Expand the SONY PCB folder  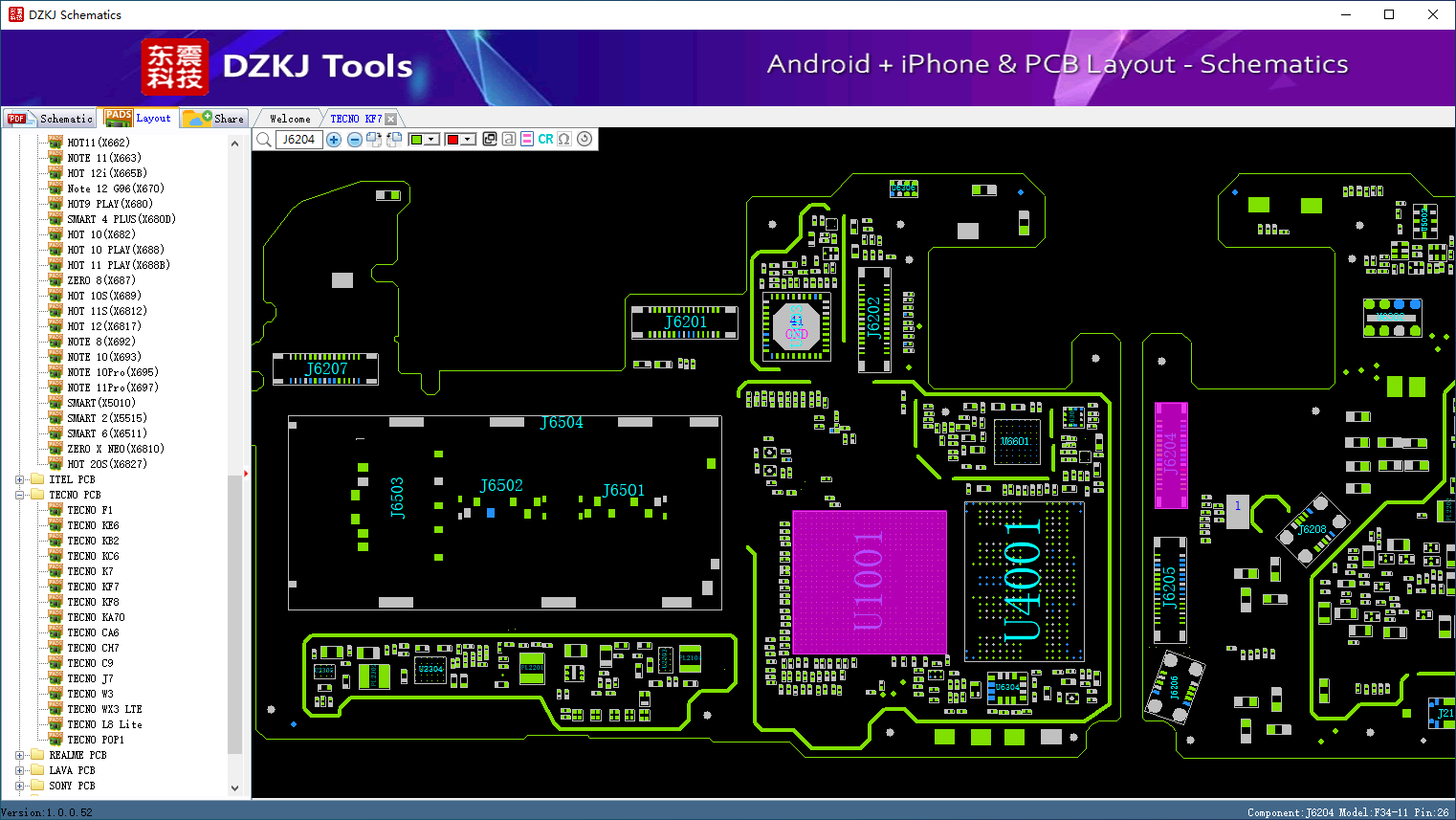click(20, 786)
